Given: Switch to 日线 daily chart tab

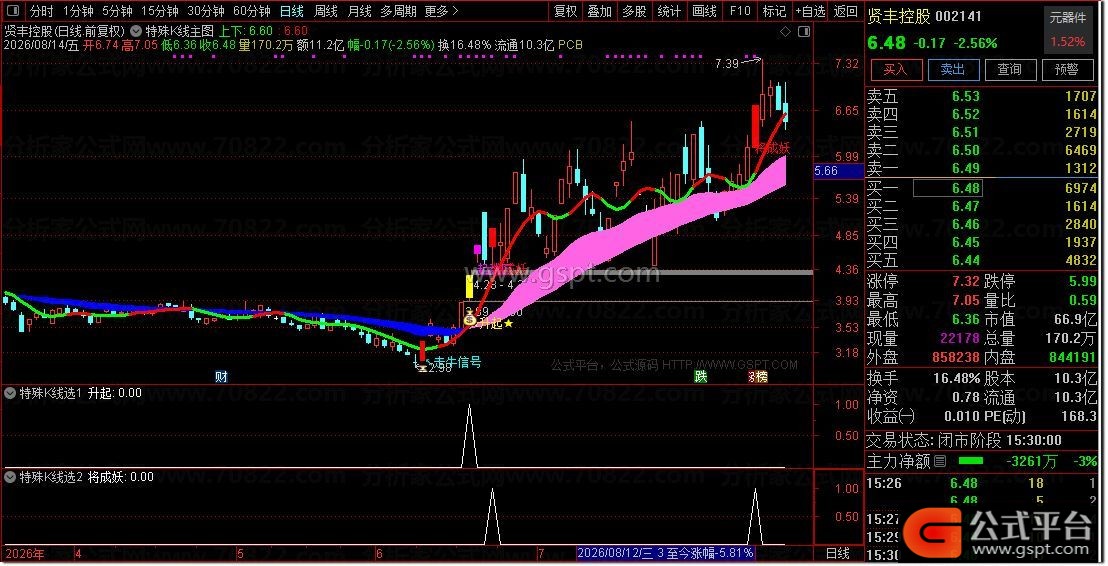Looking at the screenshot, I should [292, 11].
